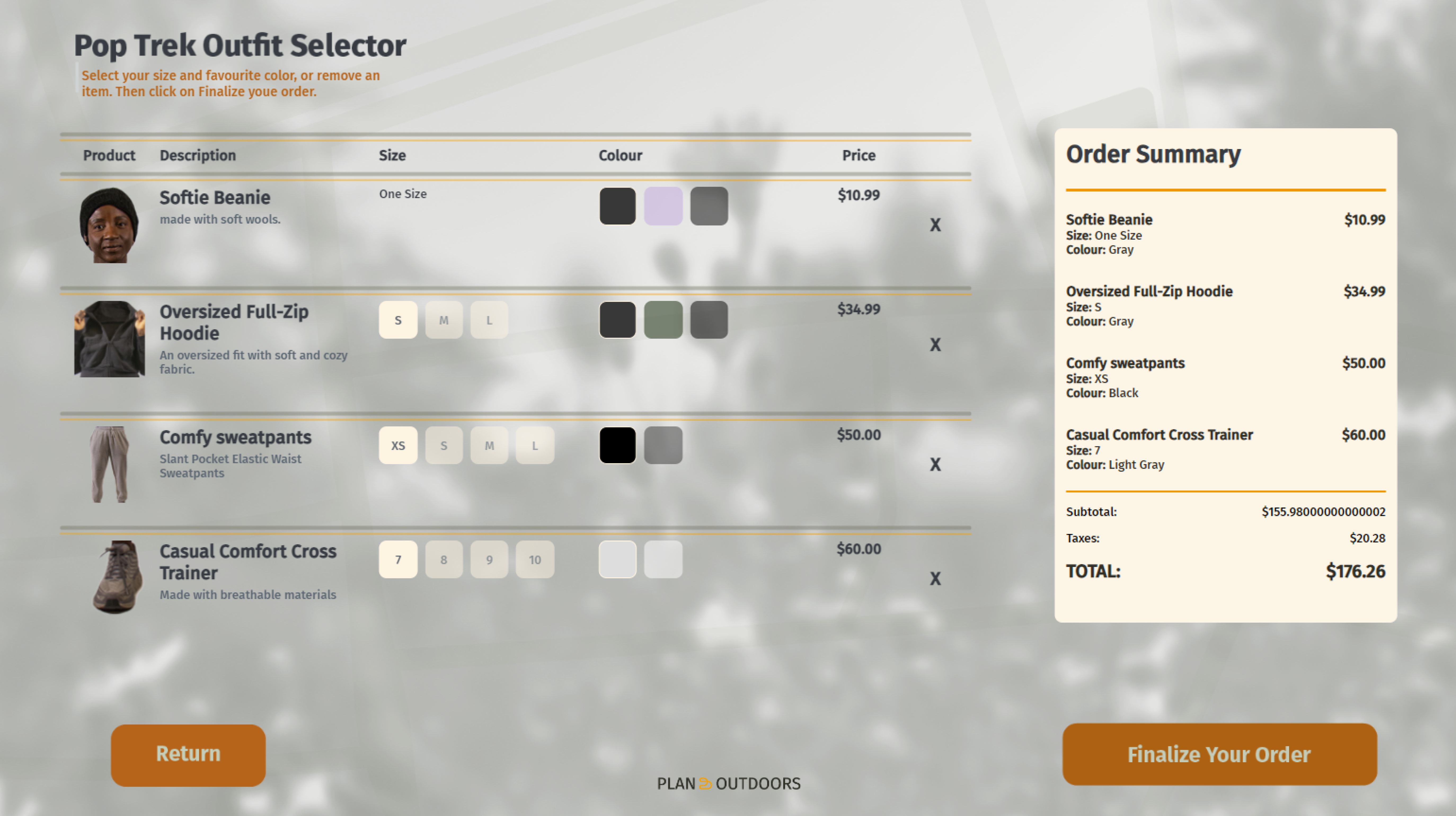Select the green hoodie colour swatch

pos(663,320)
